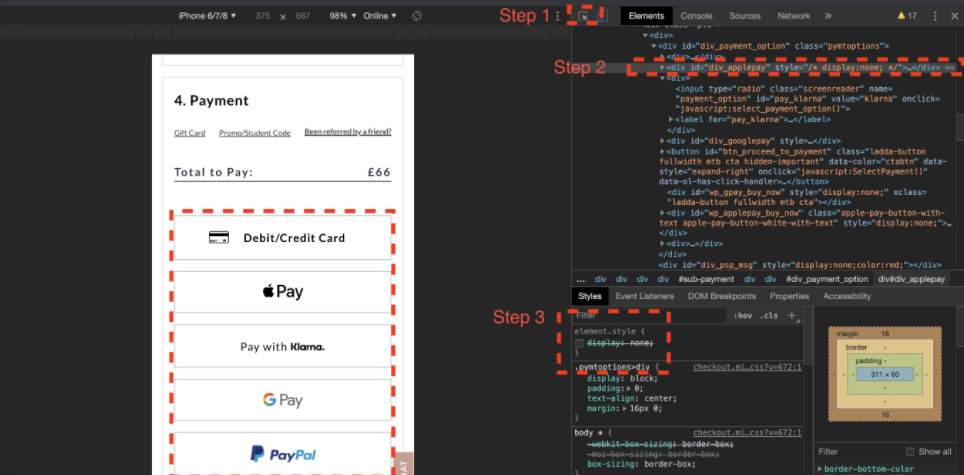Click Been referred by a friend link

tap(348, 132)
